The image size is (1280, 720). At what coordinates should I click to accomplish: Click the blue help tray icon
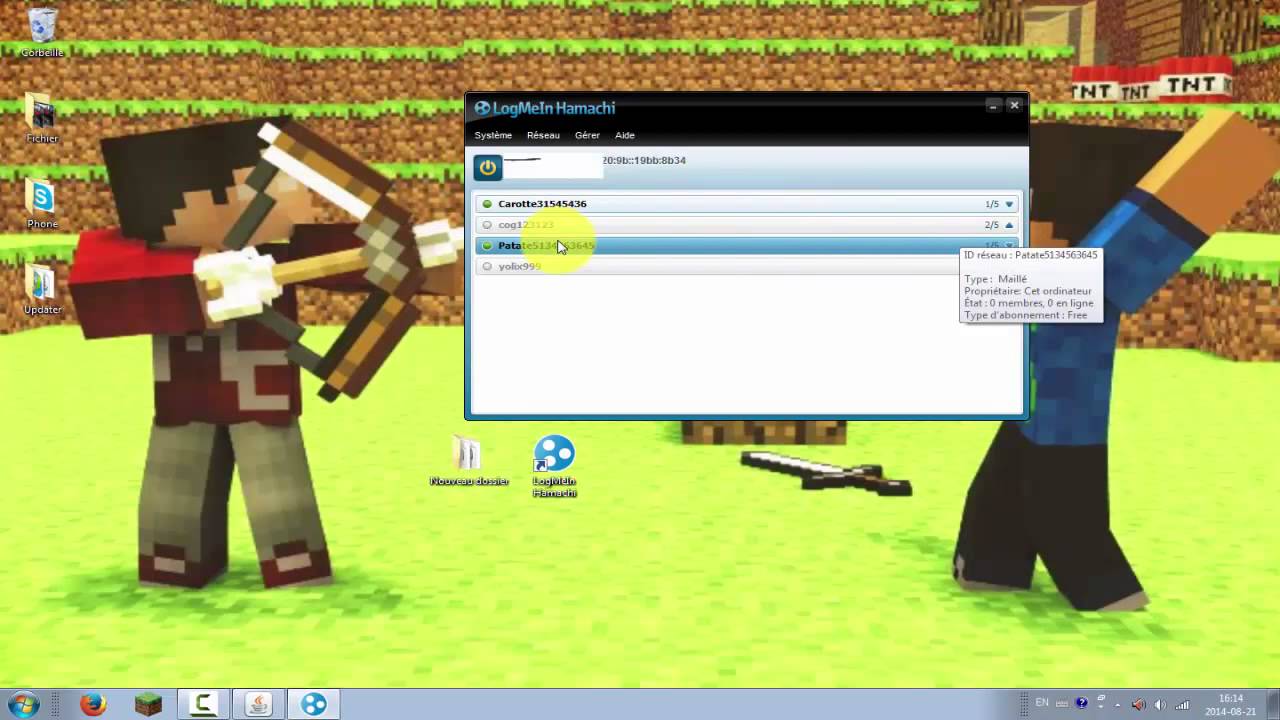(1081, 704)
